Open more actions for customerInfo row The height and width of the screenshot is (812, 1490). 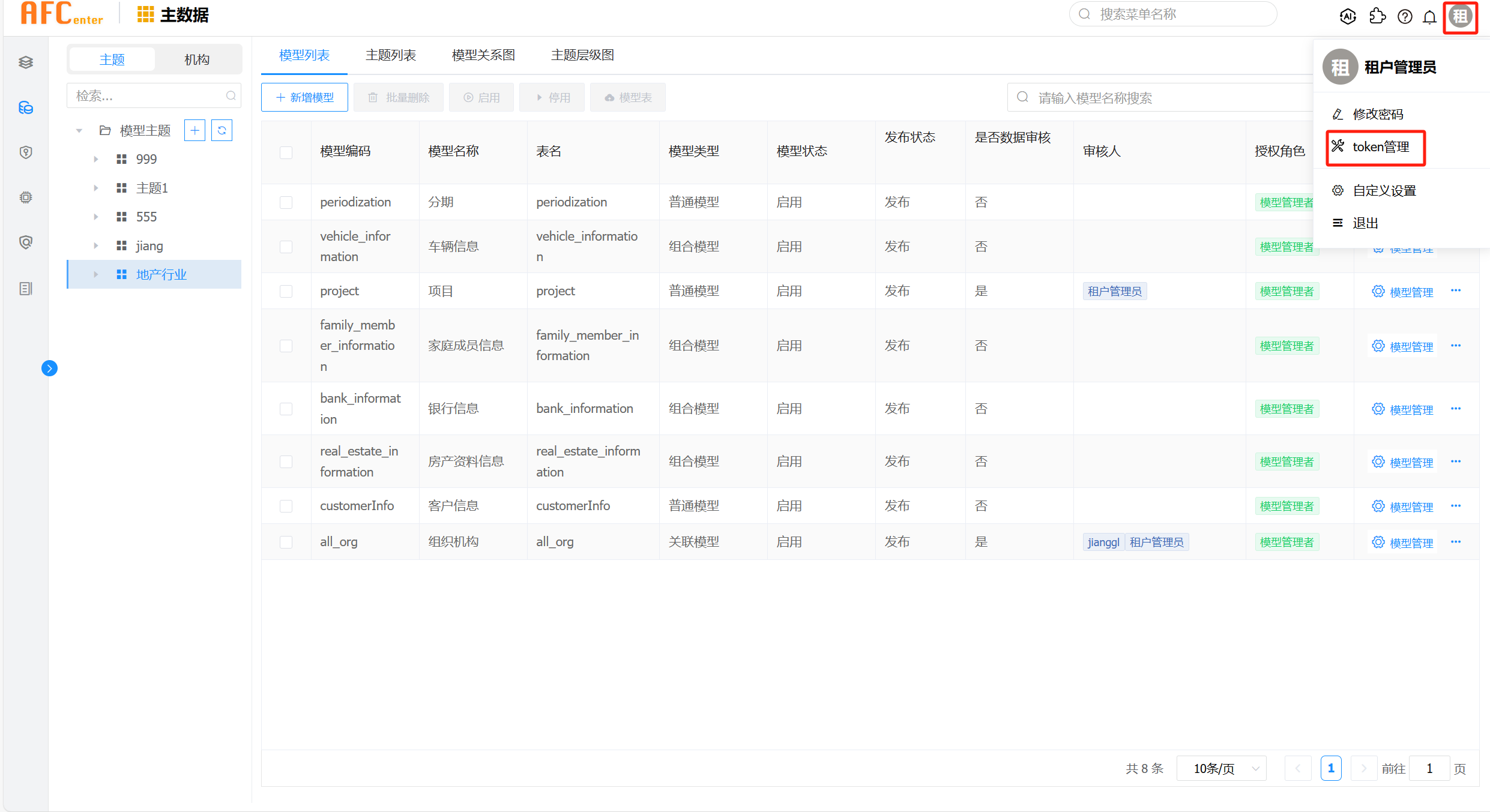(1456, 506)
